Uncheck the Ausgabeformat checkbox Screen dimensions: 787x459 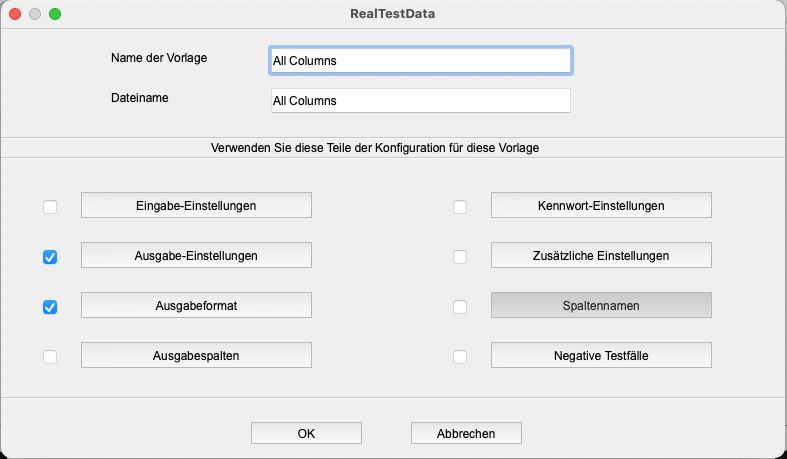pos(50,307)
